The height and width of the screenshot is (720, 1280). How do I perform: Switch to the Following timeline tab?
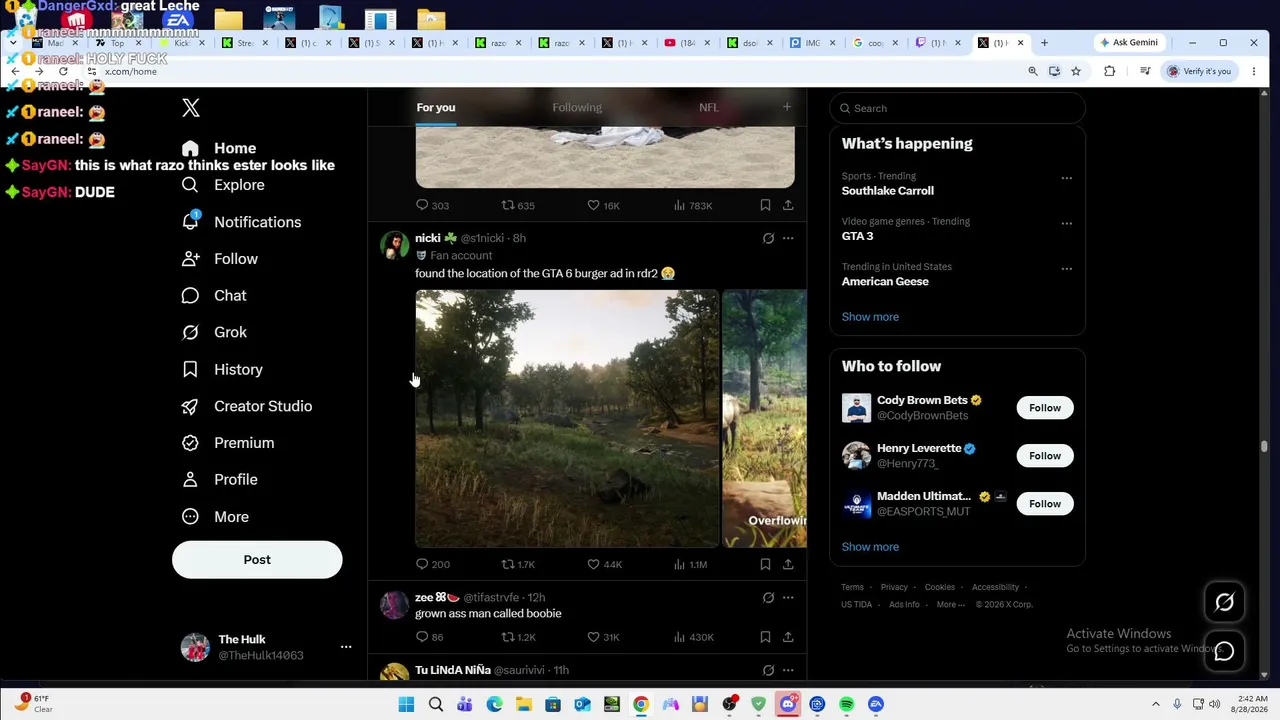tap(577, 107)
